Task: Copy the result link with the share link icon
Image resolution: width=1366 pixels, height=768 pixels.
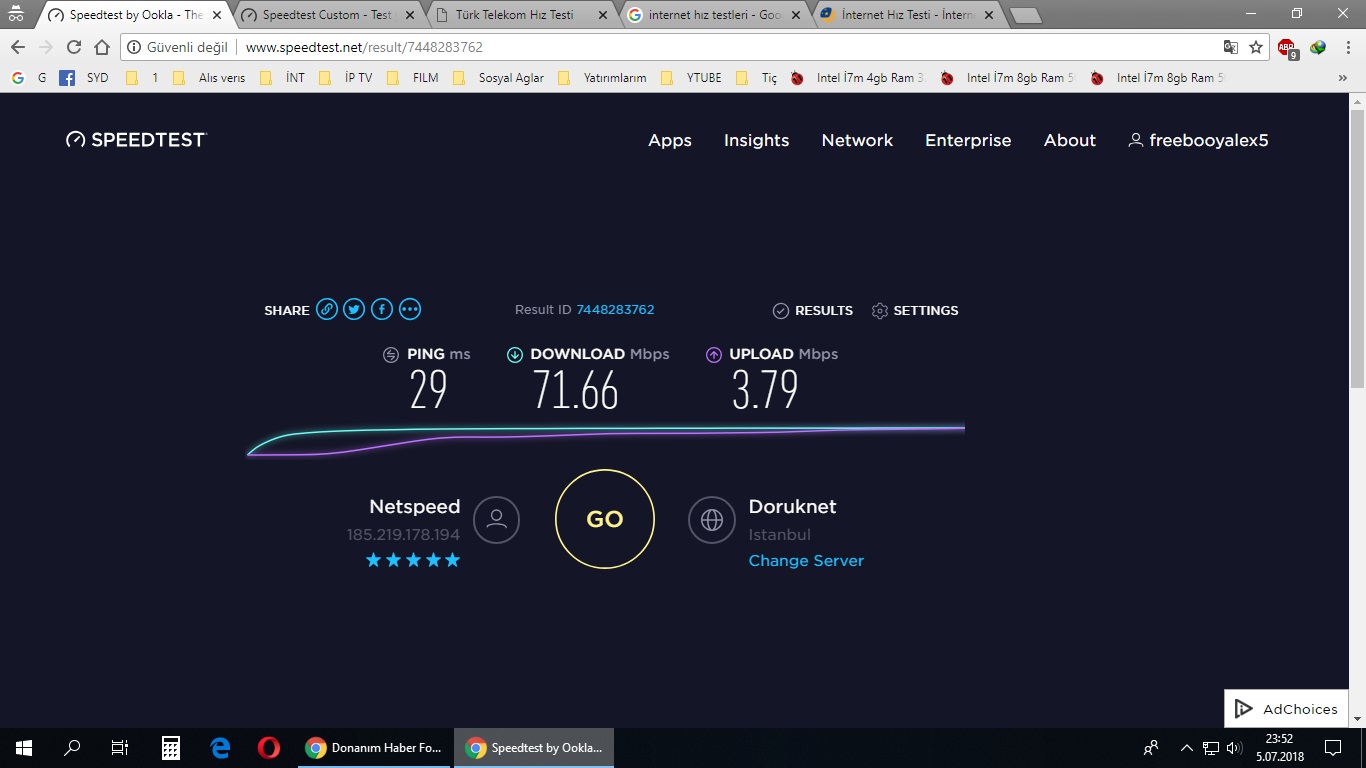Action: 327,309
